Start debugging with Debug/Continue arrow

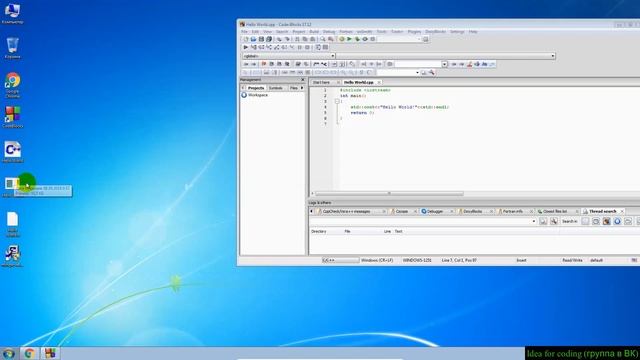pos(246,47)
